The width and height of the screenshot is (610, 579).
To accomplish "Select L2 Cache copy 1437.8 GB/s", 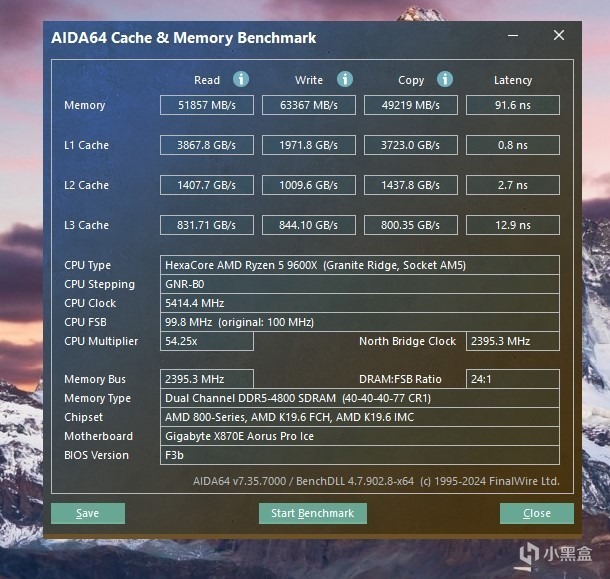I will coord(411,185).
